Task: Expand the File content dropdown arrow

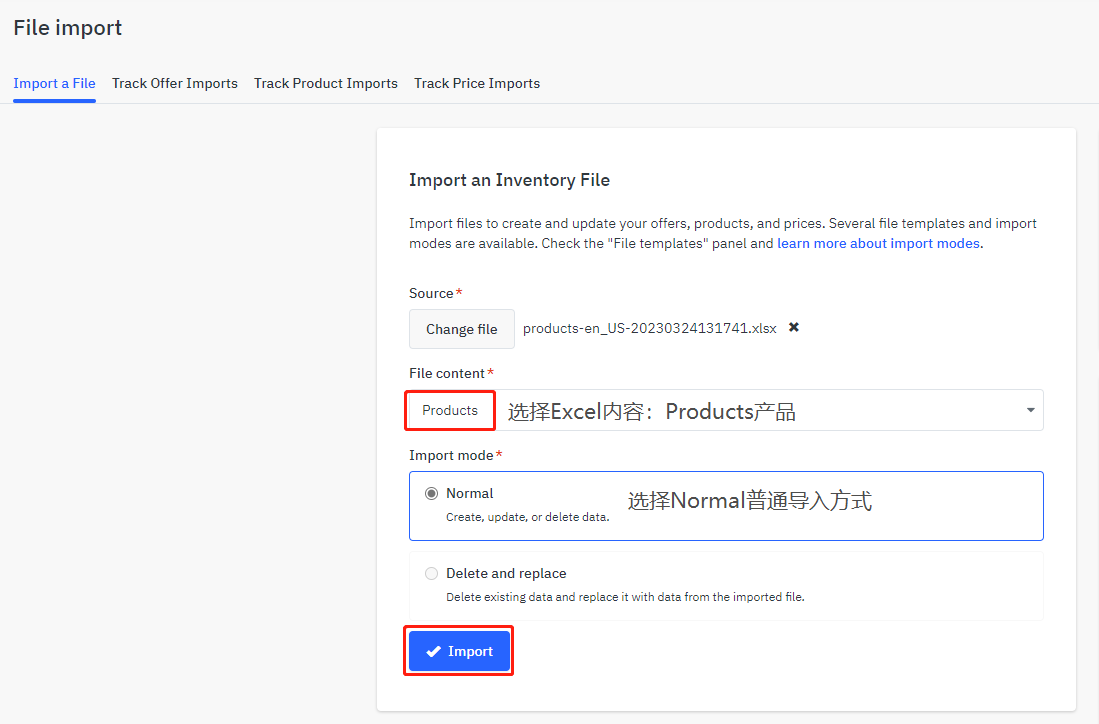Action: coord(1030,410)
